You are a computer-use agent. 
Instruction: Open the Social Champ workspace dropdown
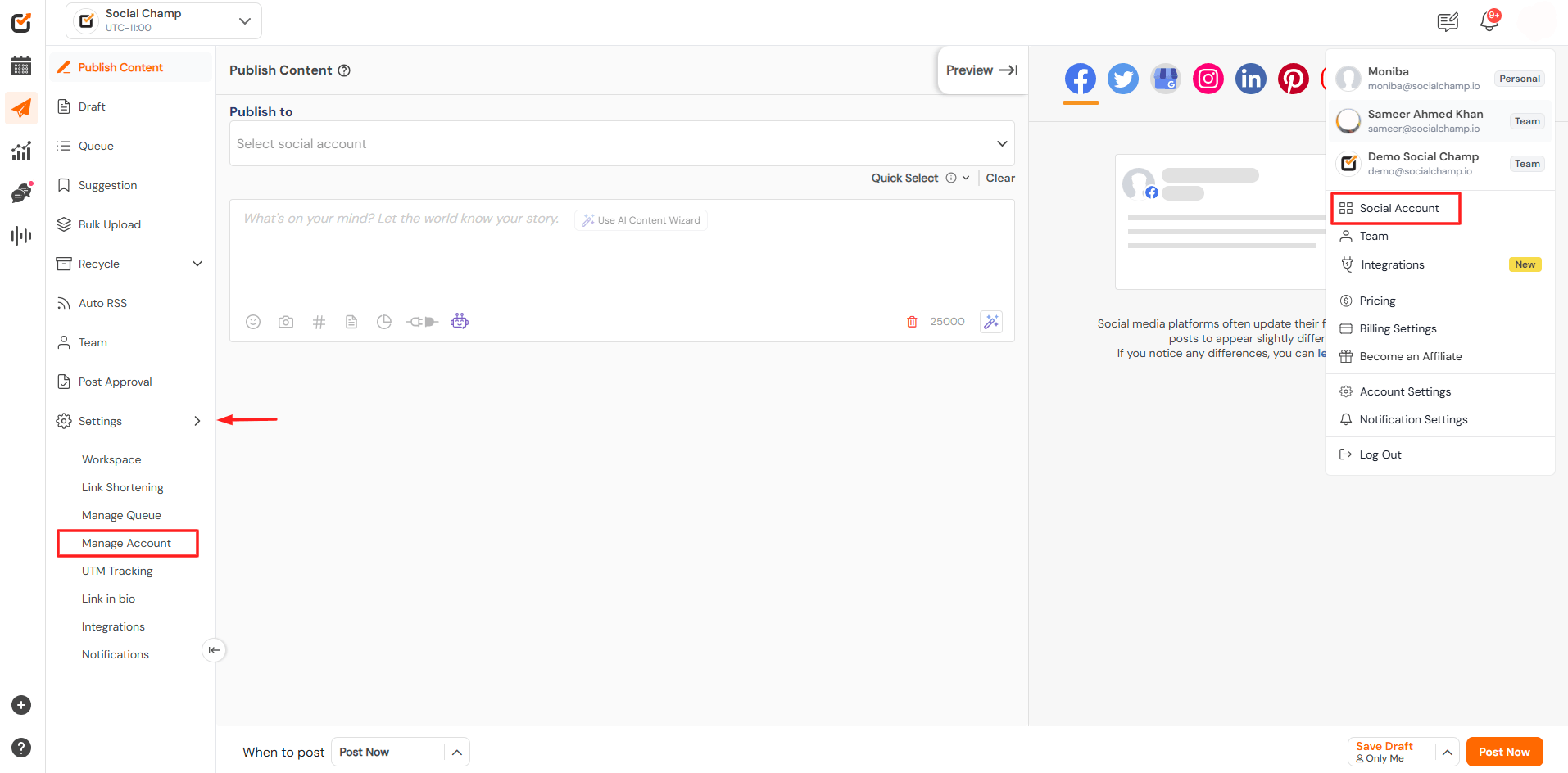tap(164, 20)
